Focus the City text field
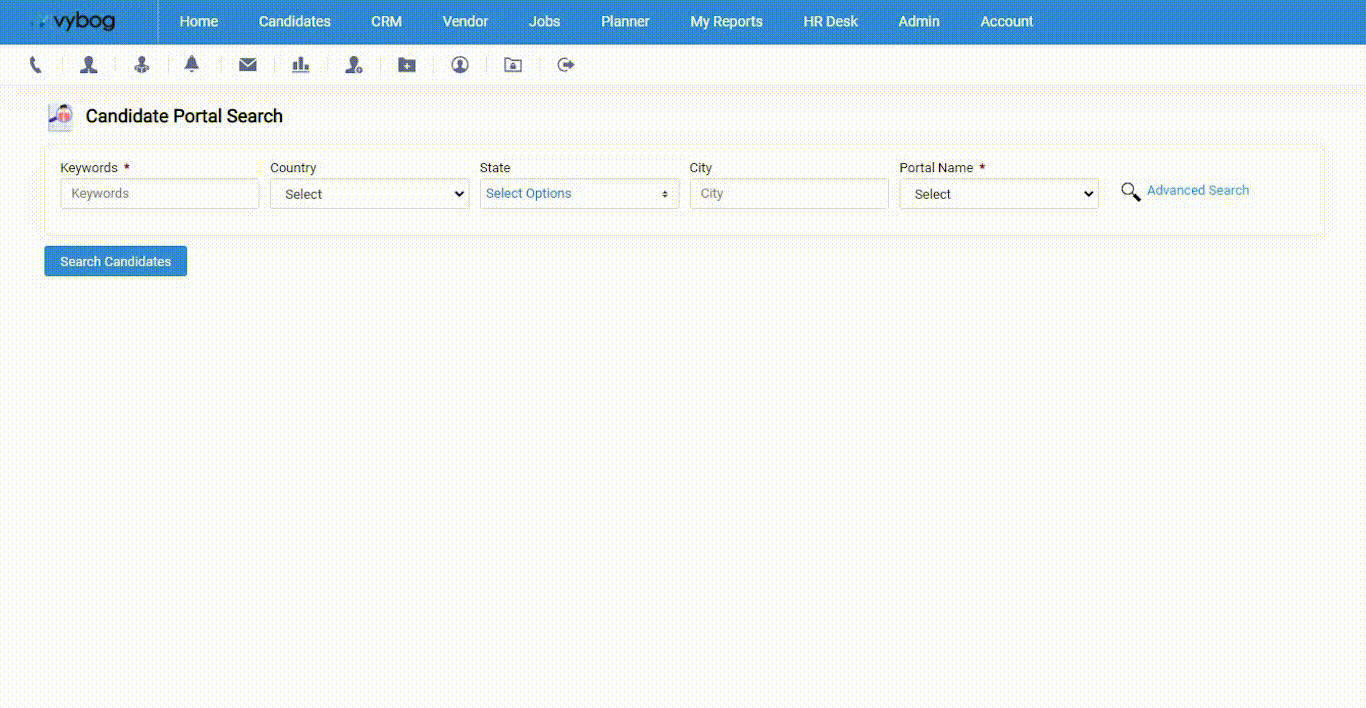Screen dimensions: 1366x708 point(789,194)
